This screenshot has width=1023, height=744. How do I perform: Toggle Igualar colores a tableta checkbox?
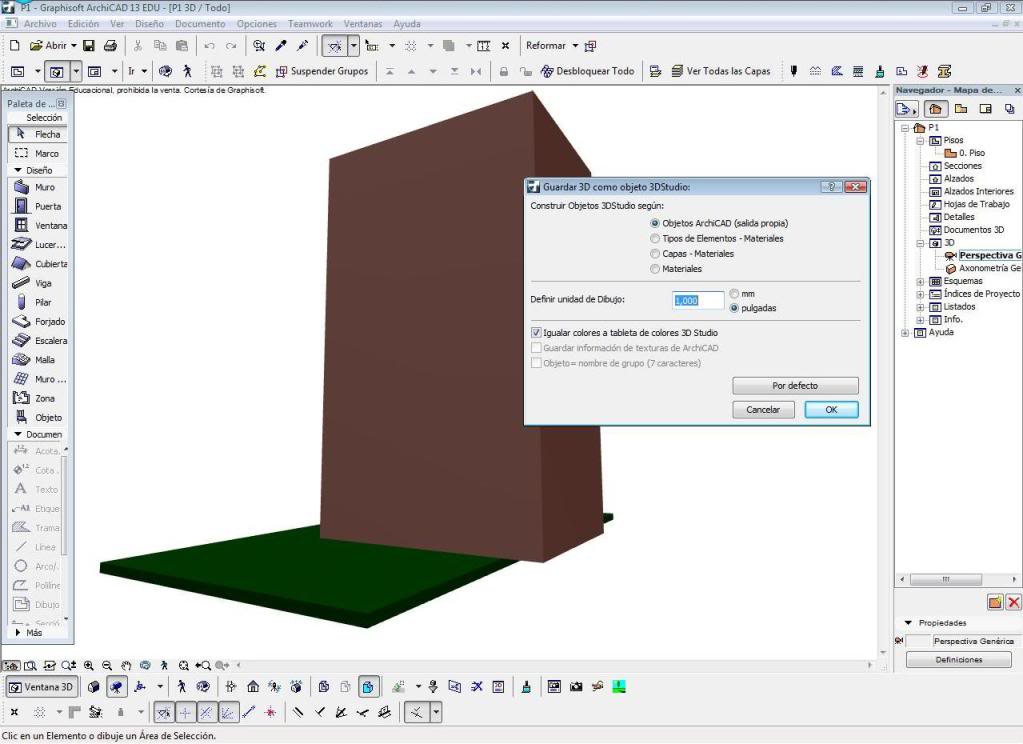[536, 333]
